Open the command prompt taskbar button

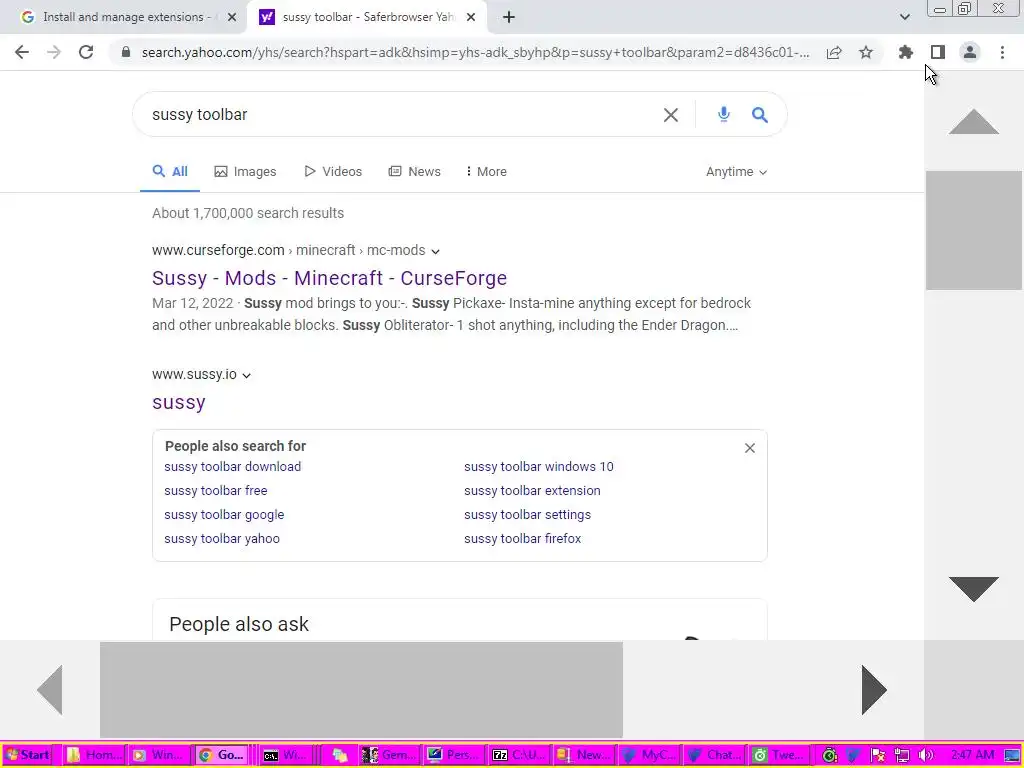click(285, 755)
